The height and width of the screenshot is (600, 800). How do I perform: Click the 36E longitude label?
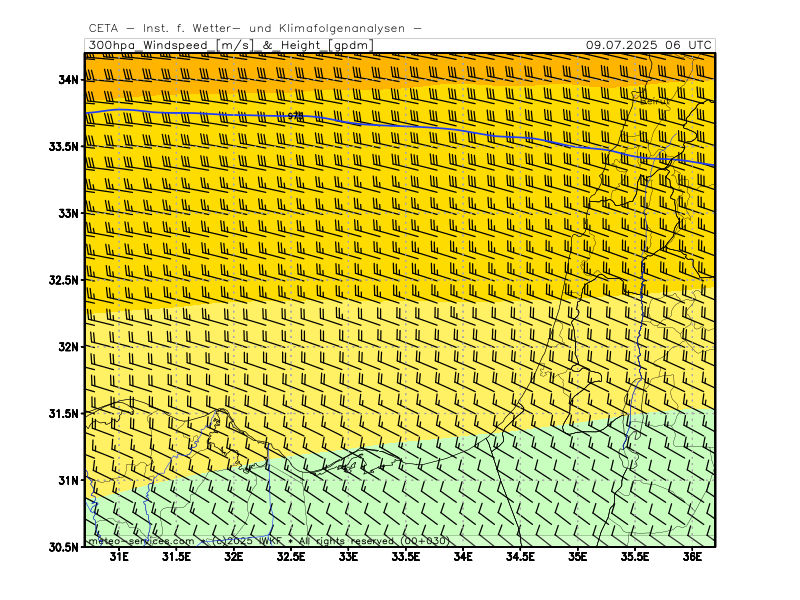click(x=692, y=557)
